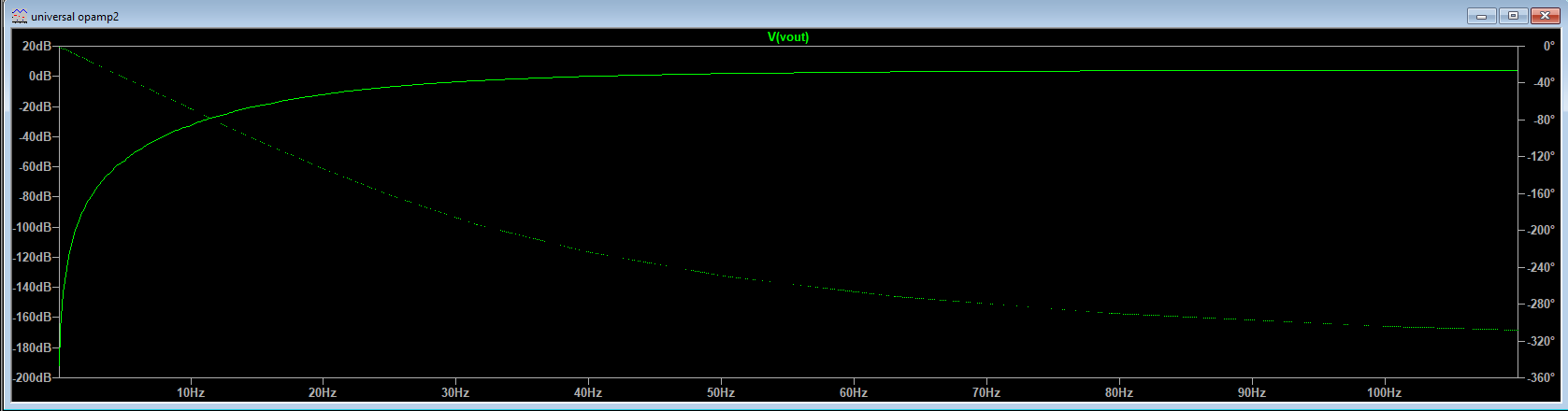This screenshot has height=411, width=1568.
Task: Click the -360° phase axis label
Action: click(x=1539, y=377)
